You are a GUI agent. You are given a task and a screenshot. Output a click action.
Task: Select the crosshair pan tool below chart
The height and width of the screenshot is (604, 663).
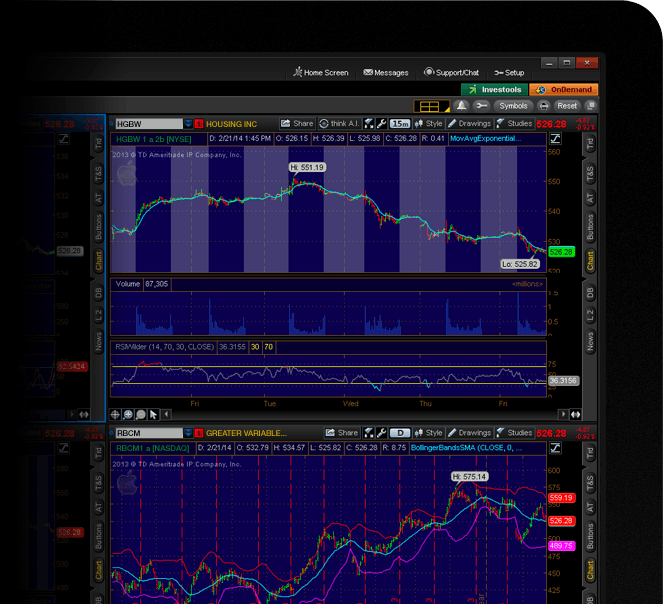click(115, 415)
